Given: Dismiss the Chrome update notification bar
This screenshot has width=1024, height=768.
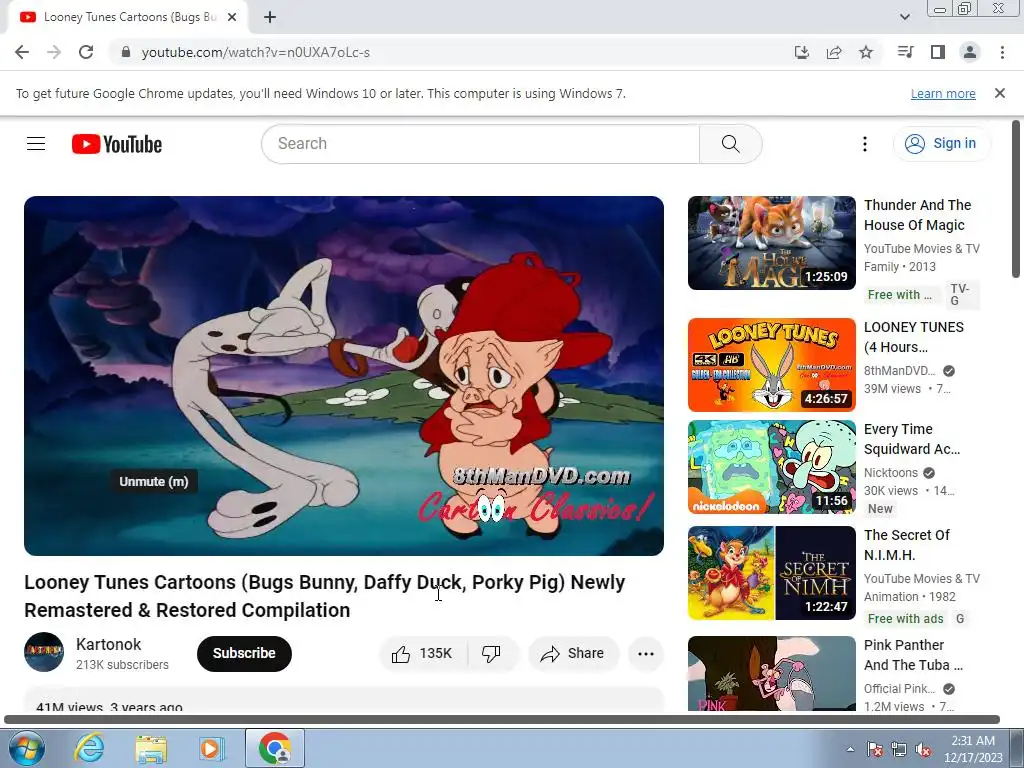Looking at the screenshot, I should (1000, 93).
